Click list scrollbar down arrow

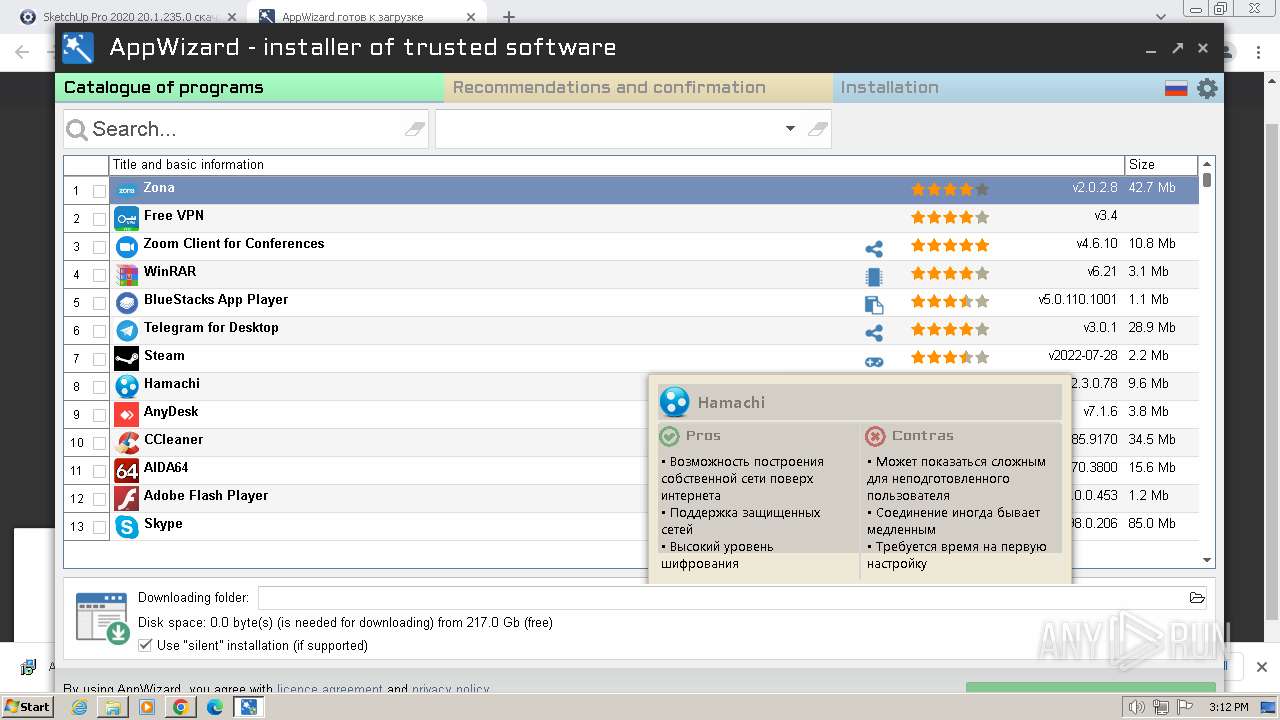click(x=1207, y=561)
